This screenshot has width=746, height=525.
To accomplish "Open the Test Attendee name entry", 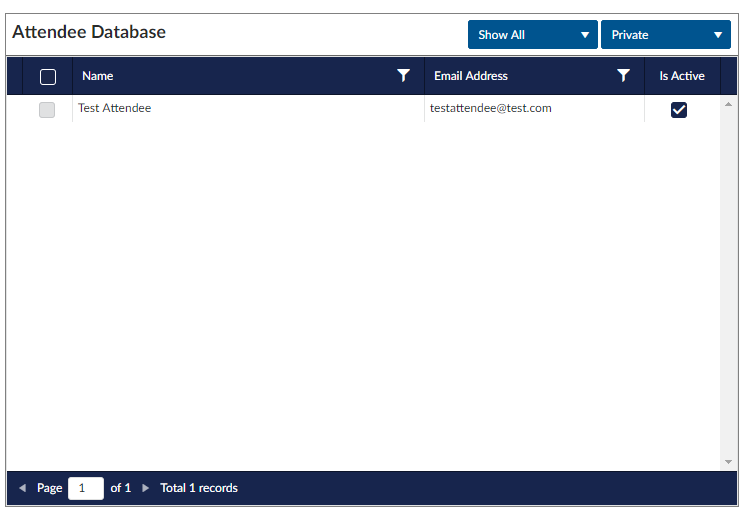I will tap(115, 108).
